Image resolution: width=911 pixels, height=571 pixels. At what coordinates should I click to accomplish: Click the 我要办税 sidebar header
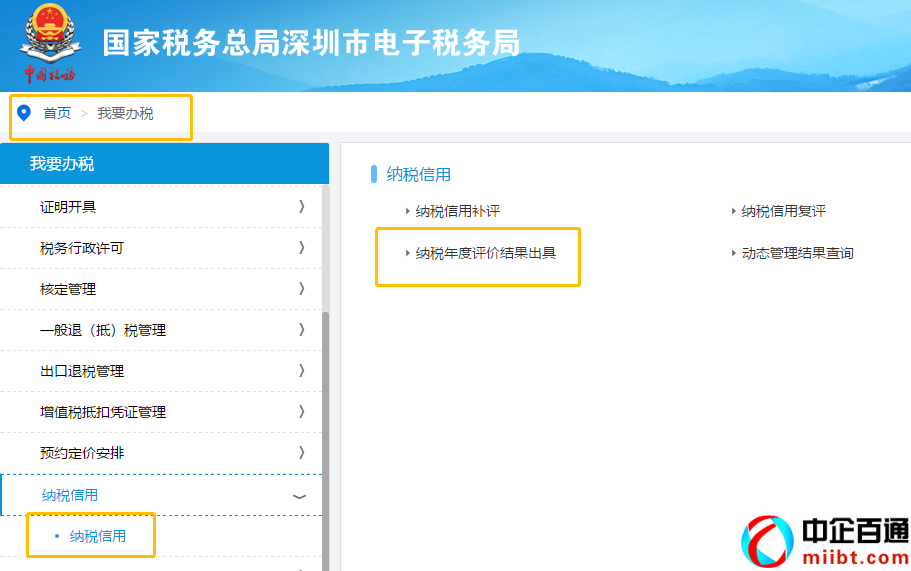click(x=164, y=164)
